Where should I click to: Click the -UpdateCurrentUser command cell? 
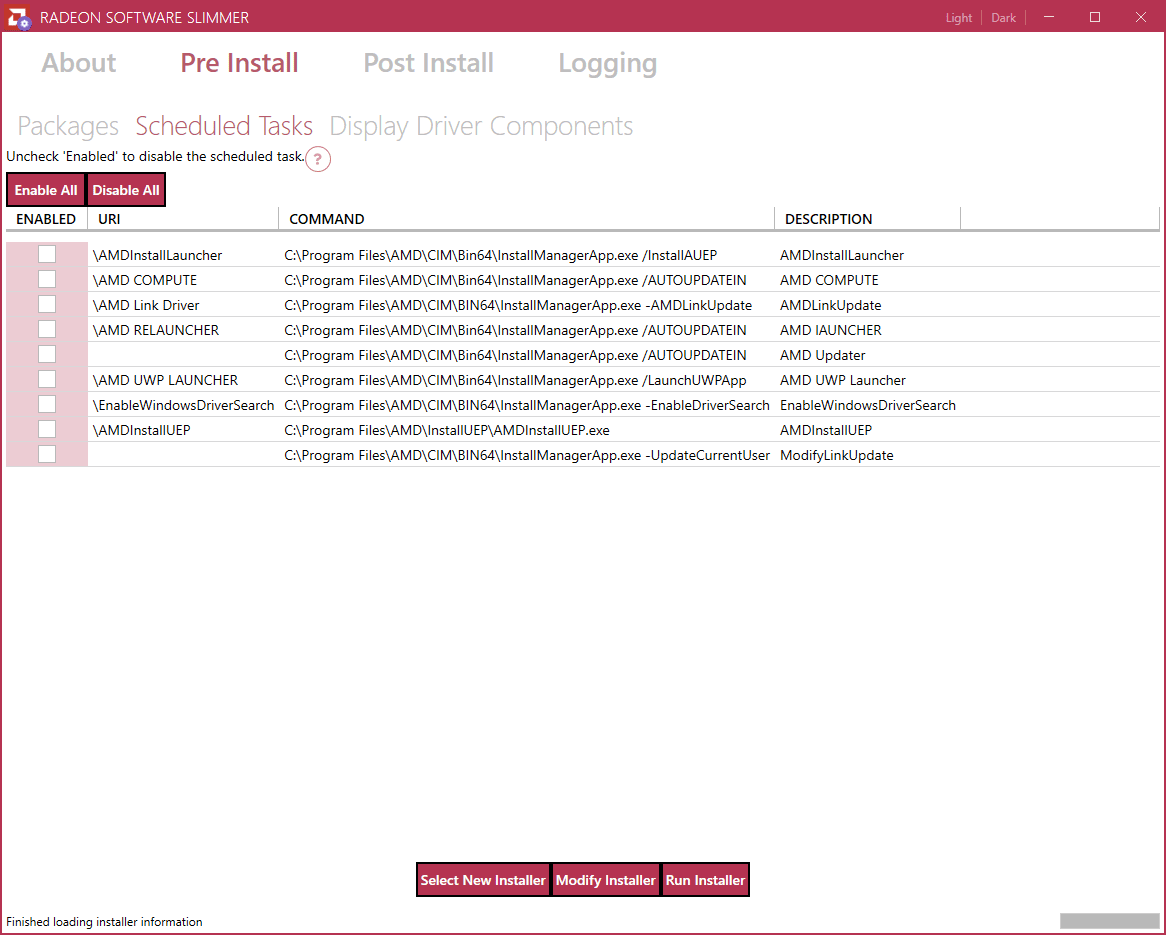526,455
